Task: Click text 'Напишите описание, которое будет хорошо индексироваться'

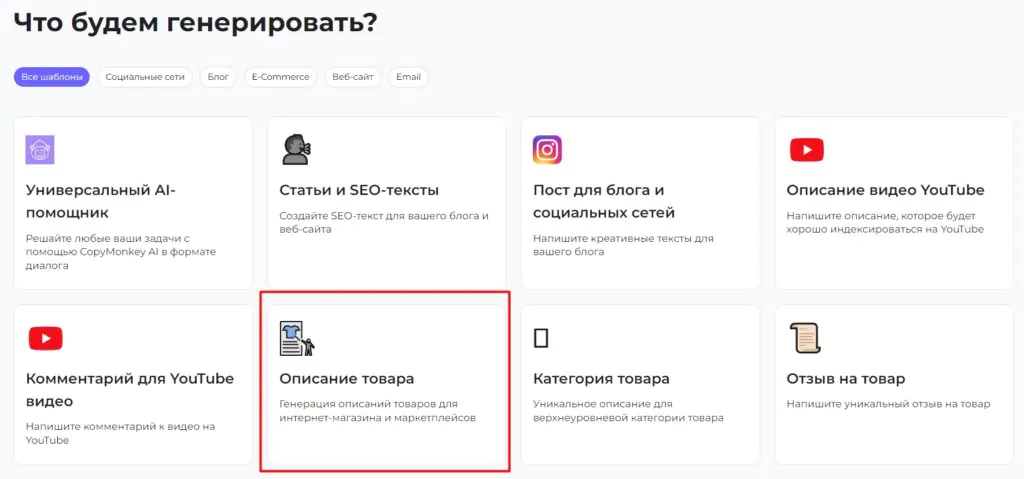Action: pos(885,222)
